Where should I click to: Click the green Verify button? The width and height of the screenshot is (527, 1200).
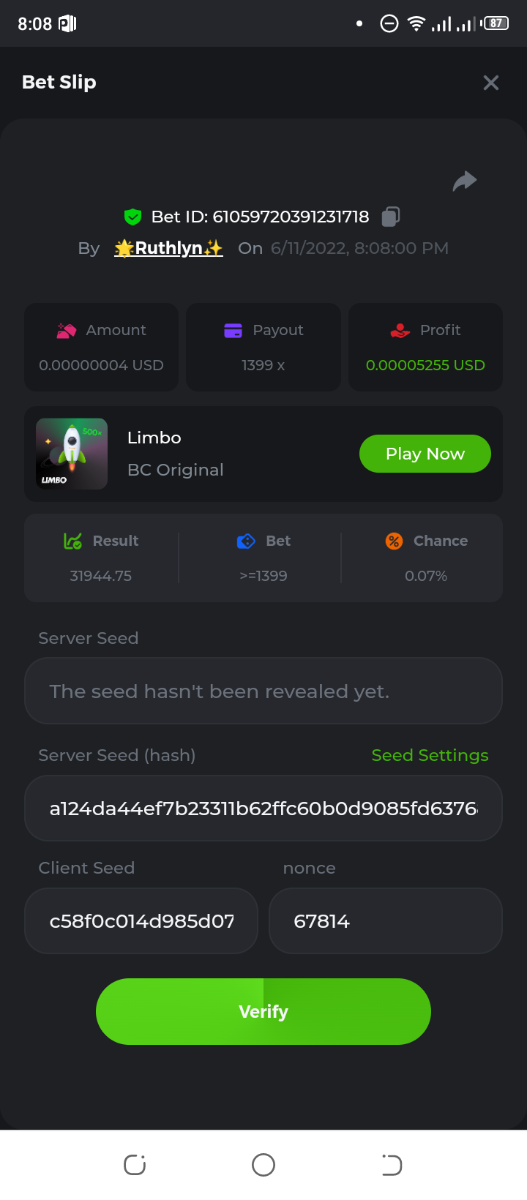tap(263, 1012)
